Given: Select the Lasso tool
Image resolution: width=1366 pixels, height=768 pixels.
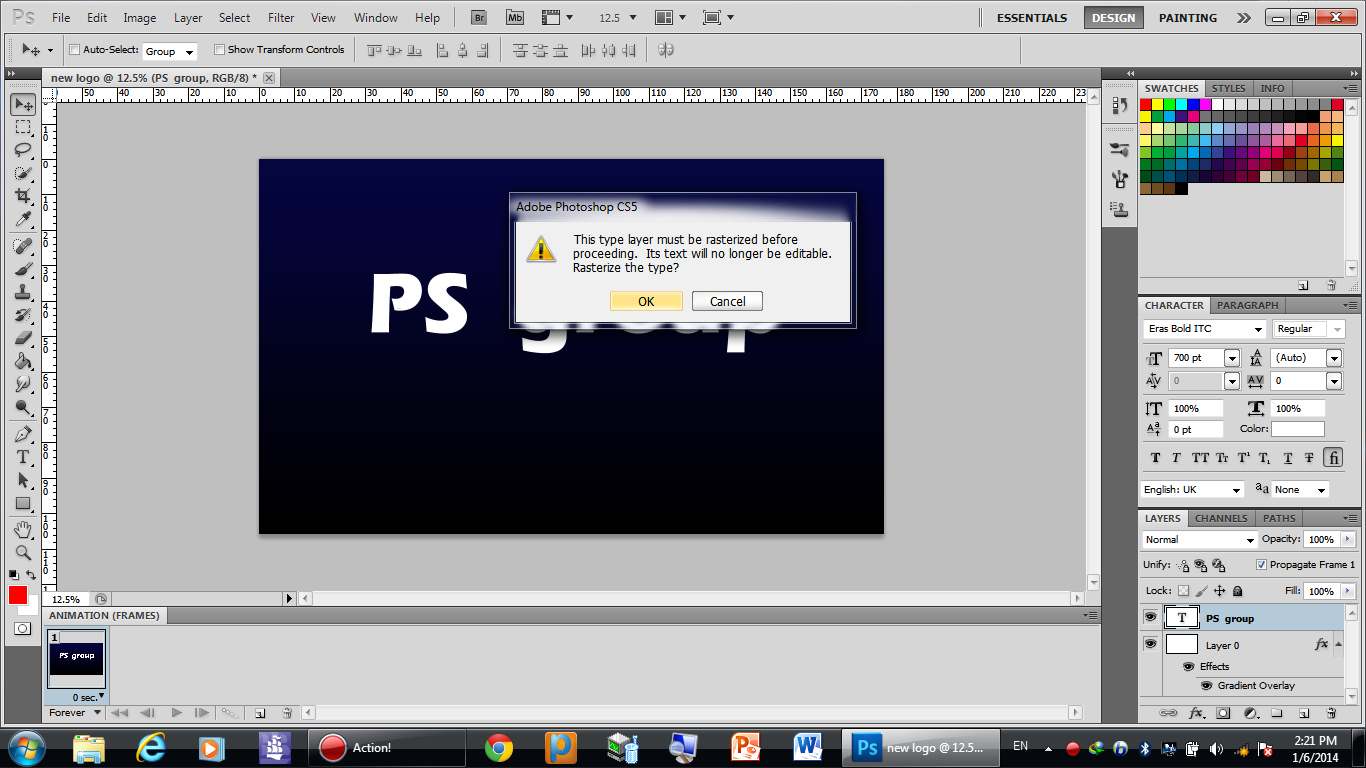Looking at the screenshot, I should point(22,150).
